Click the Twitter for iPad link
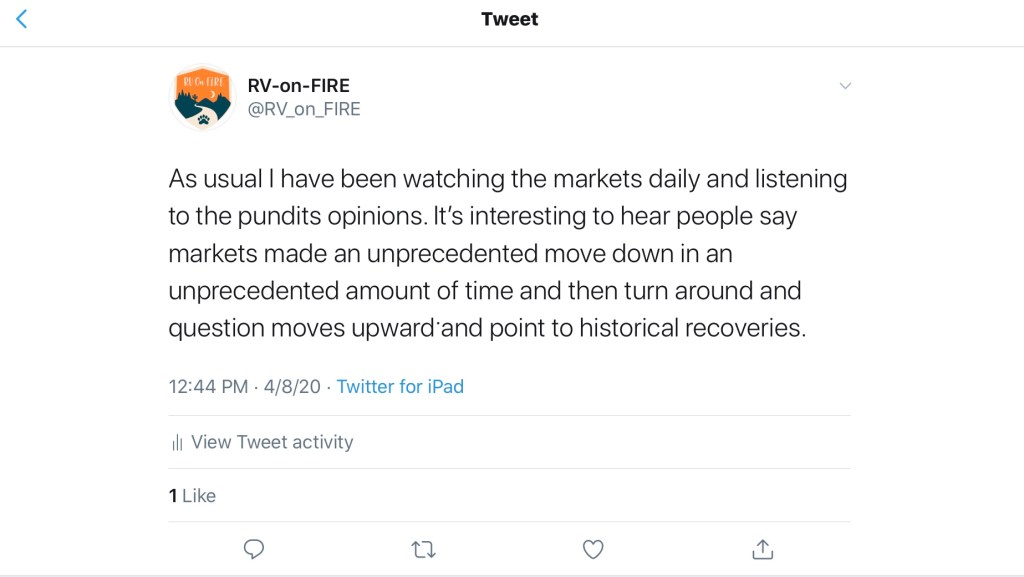Screen dimensions: 1024x577 [400, 386]
